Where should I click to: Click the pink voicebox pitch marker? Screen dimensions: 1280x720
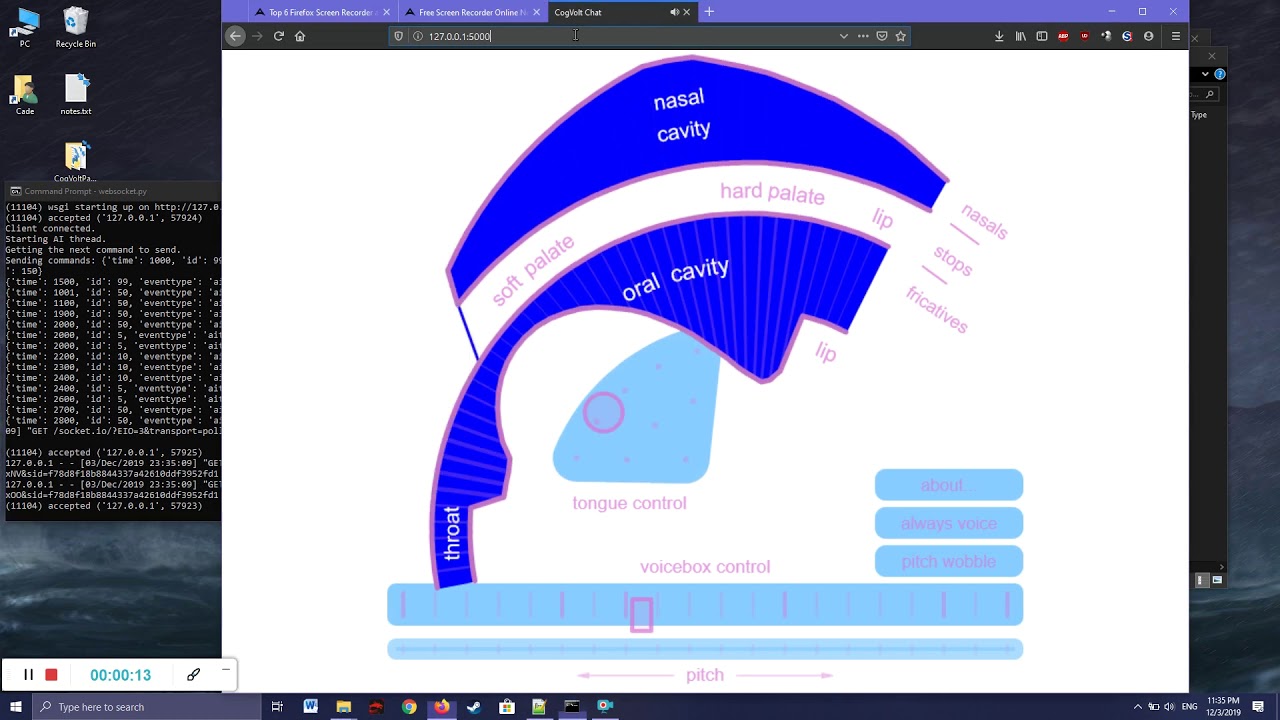[641, 614]
